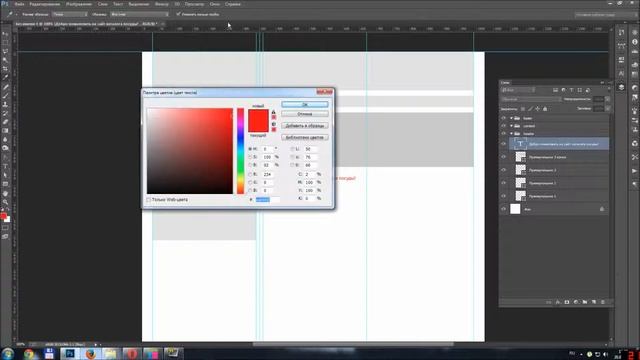
Task: Select the Move tool
Action: (x=5, y=34)
